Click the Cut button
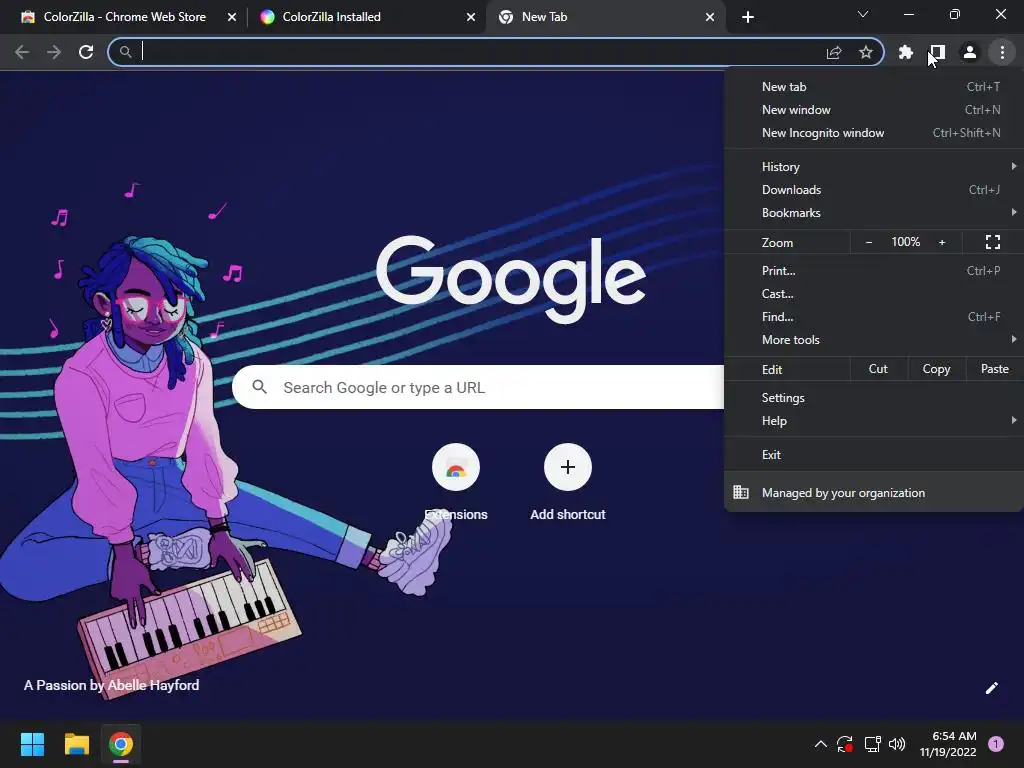 [x=878, y=369]
